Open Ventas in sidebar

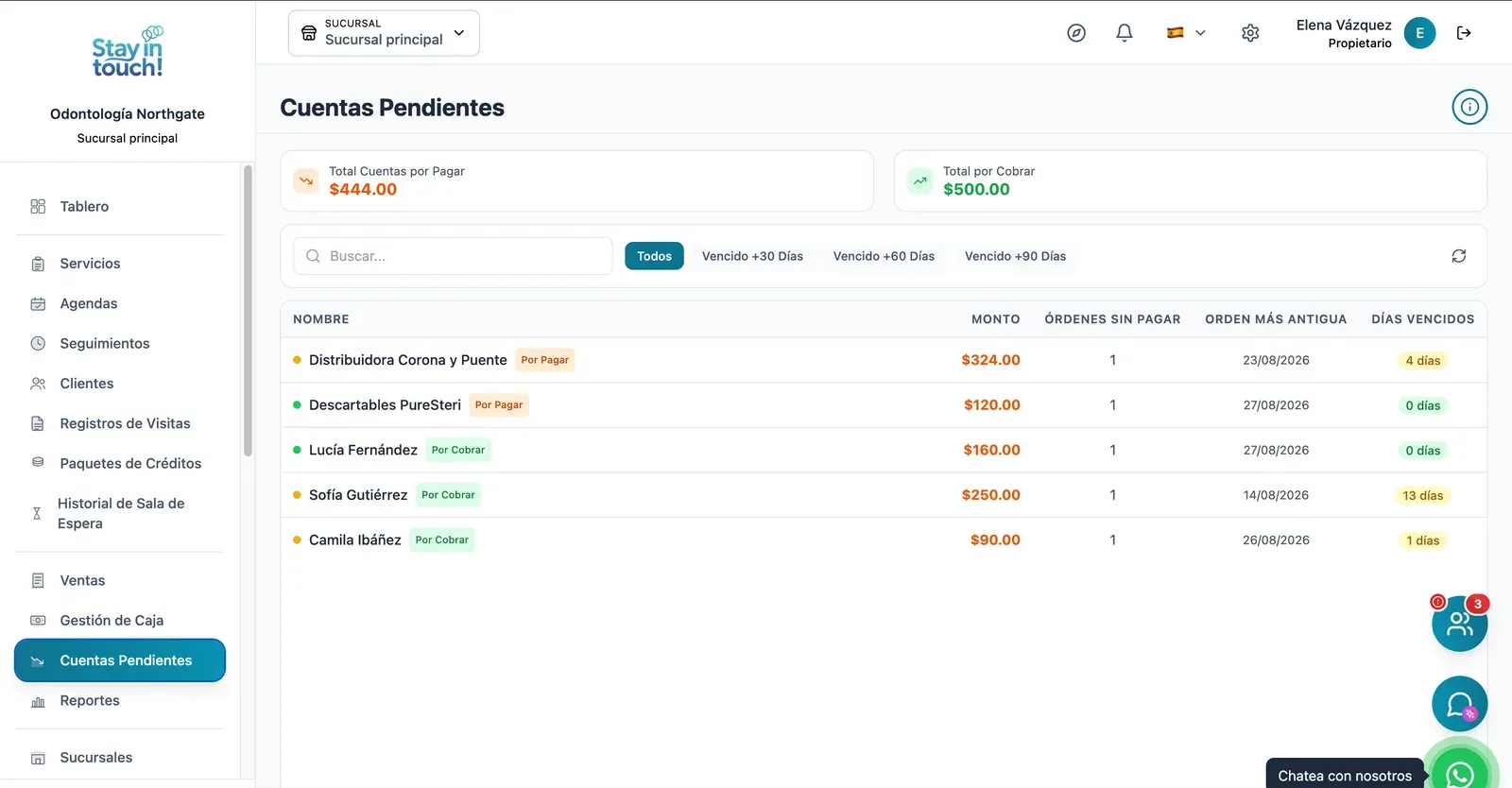[120, 580]
